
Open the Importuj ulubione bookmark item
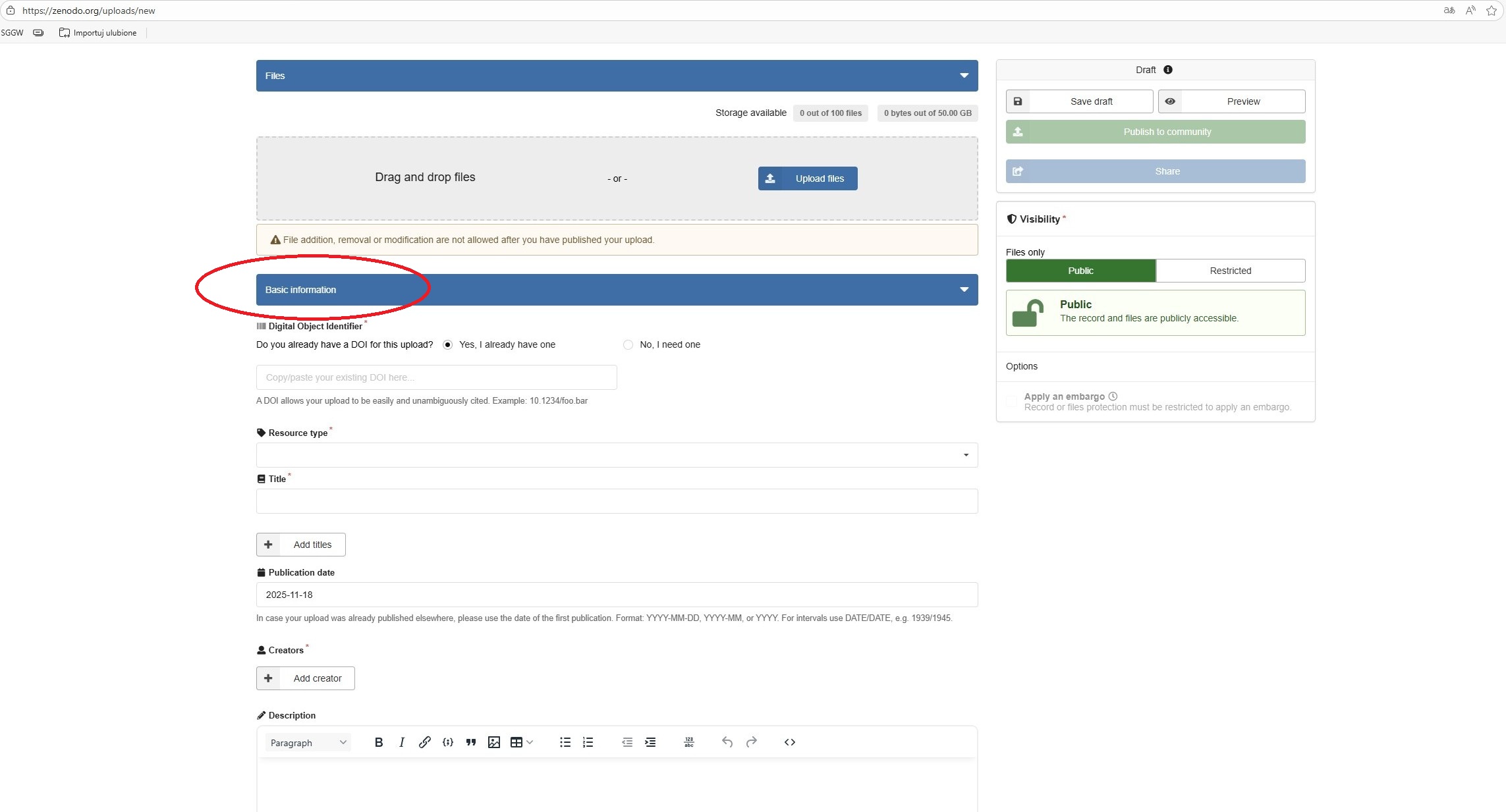[98, 33]
